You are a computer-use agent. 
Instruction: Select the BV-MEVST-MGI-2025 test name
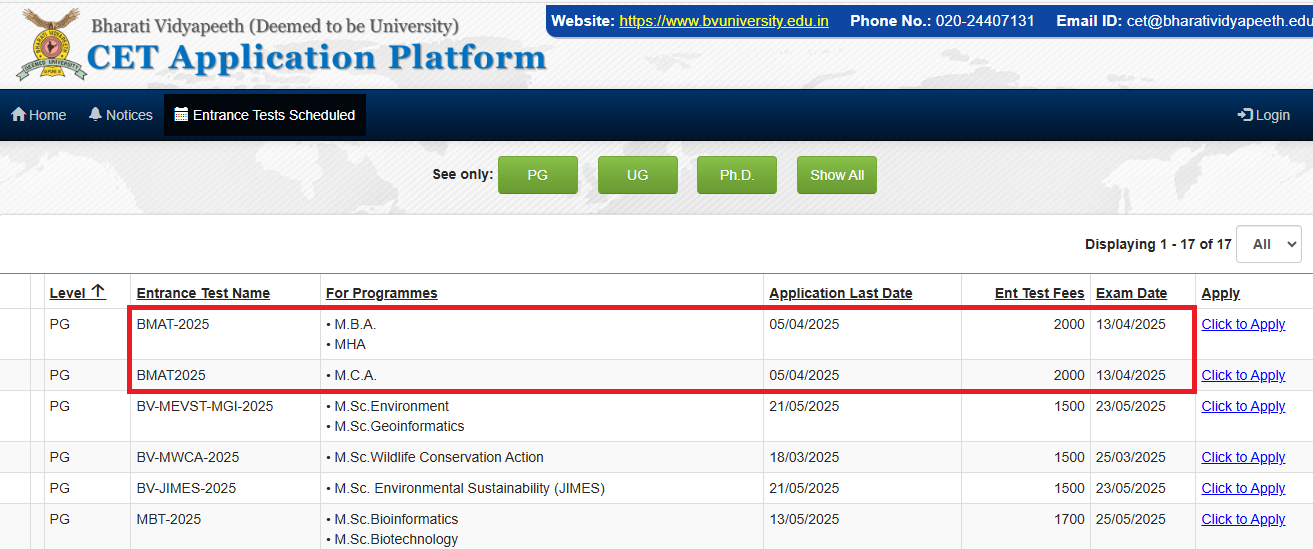(205, 406)
